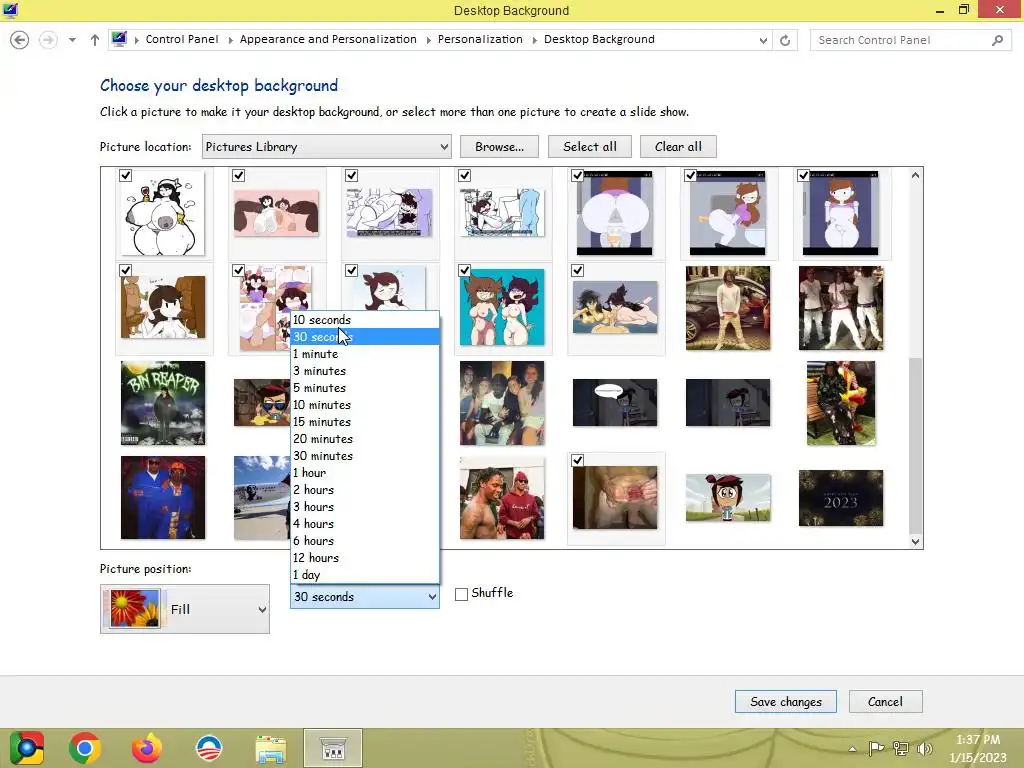Viewport: 1024px width, 768px height.
Task: Click the Control Panel breadcrumb
Action: (x=182, y=39)
